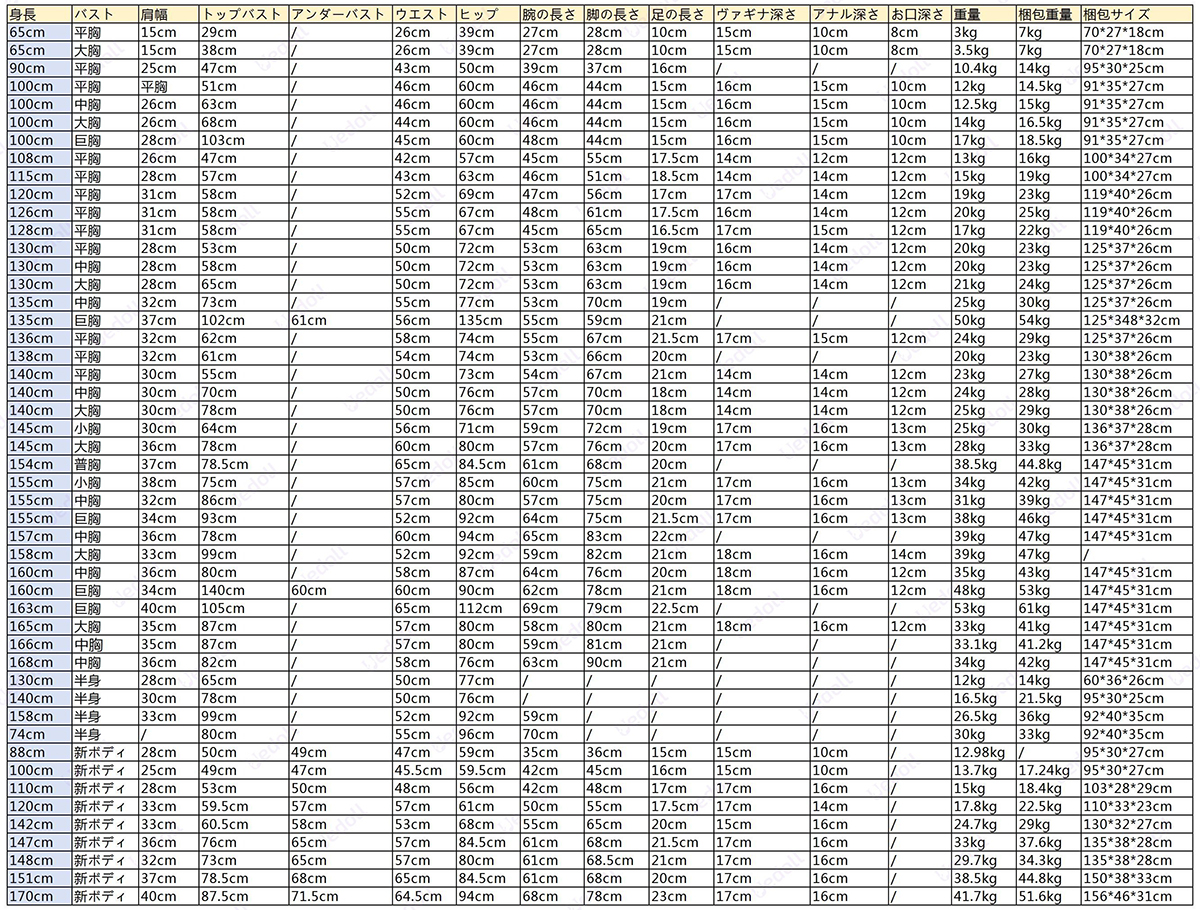Select the 130*32*27cm package size
This screenshot has width=1200, height=910.
[1138, 824]
